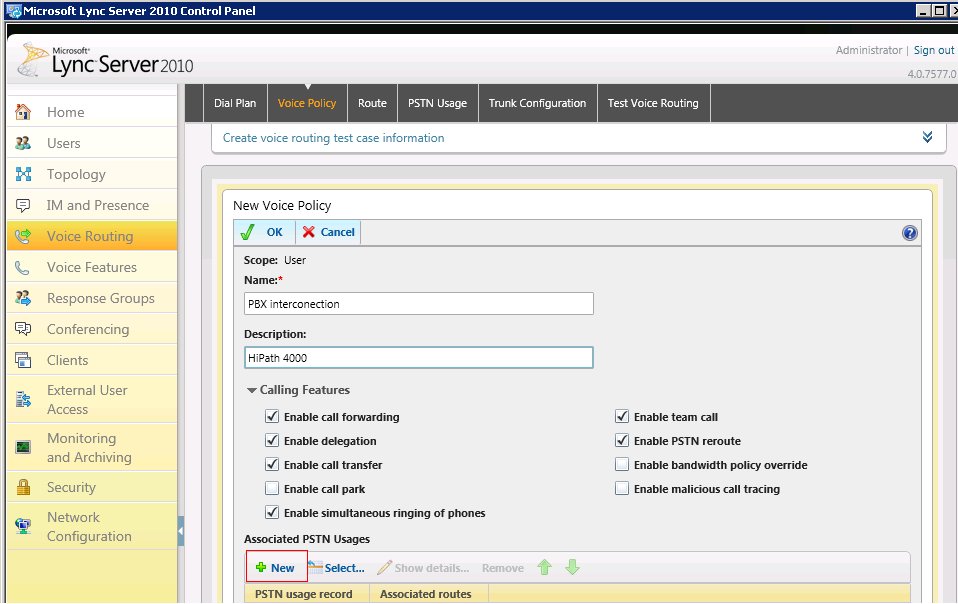This screenshot has height=604, width=958.
Task: Click the Users people icon
Action: [23, 143]
